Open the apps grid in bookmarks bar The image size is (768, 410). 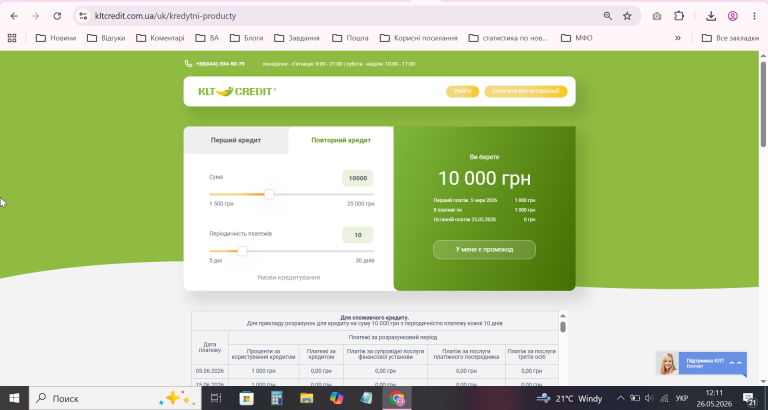tap(12, 38)
